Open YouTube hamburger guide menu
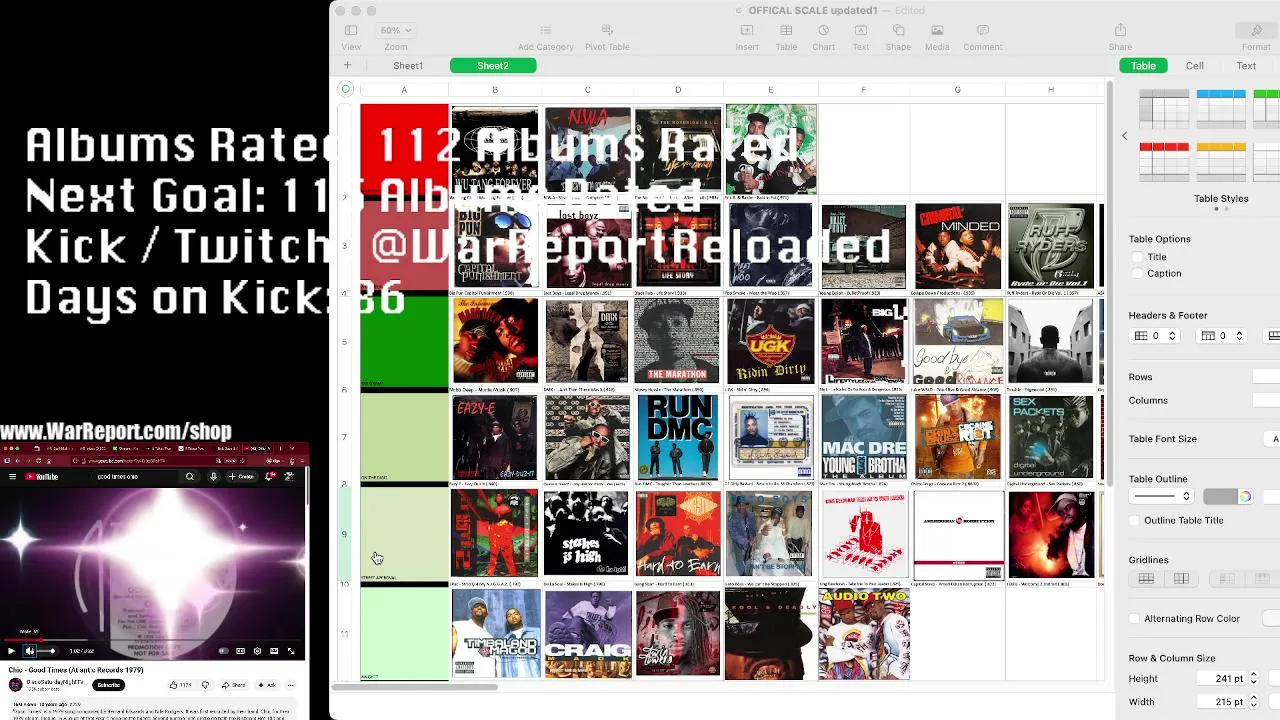The width and height of the screenshot is (1280, 720). pos(12,477)
